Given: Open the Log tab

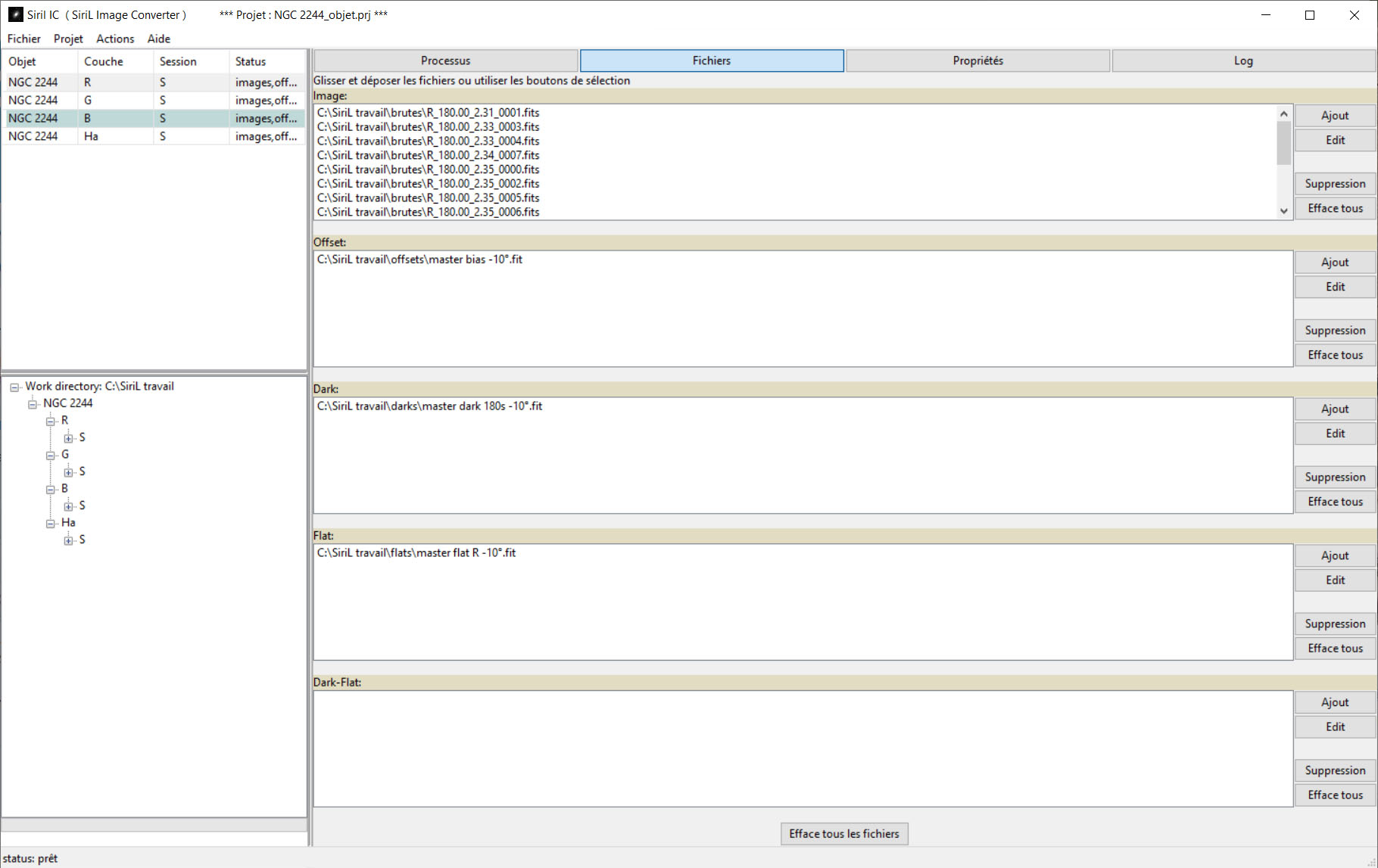Looking at the screenshot, I should point(1244,61).
